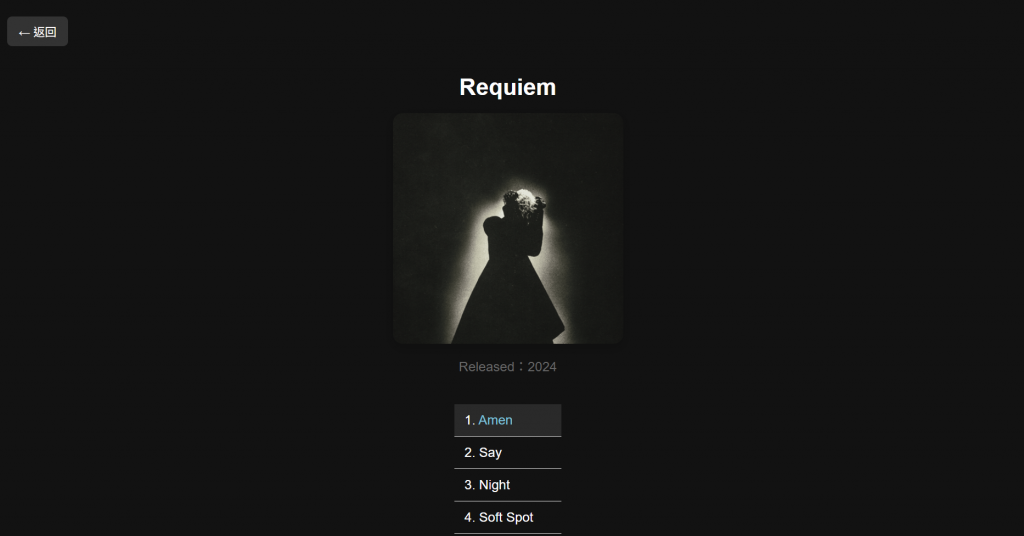The image size is (1024, 536).
Task: Click the number 4. beside Soft Spot
Action: coord(470,517)
